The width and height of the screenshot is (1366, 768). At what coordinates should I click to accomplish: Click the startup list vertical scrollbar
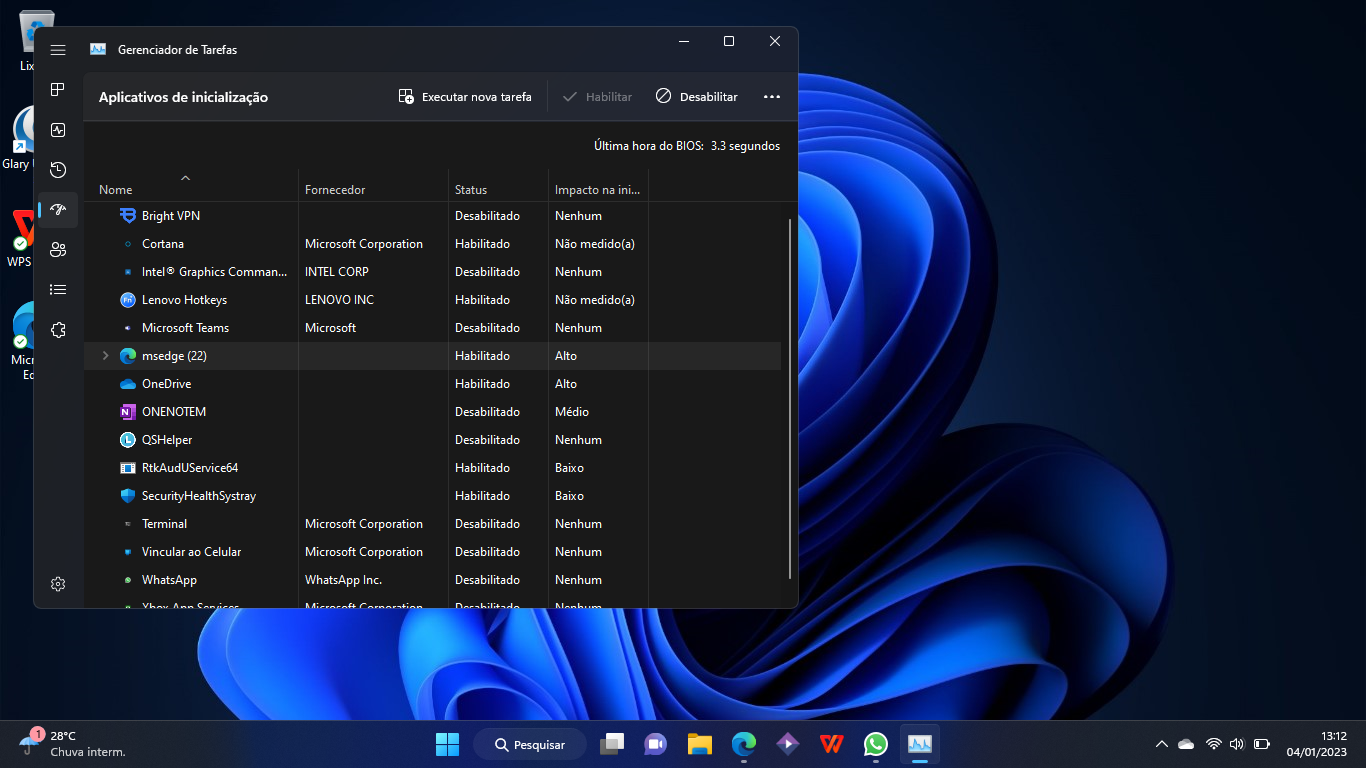click(790, 399)
